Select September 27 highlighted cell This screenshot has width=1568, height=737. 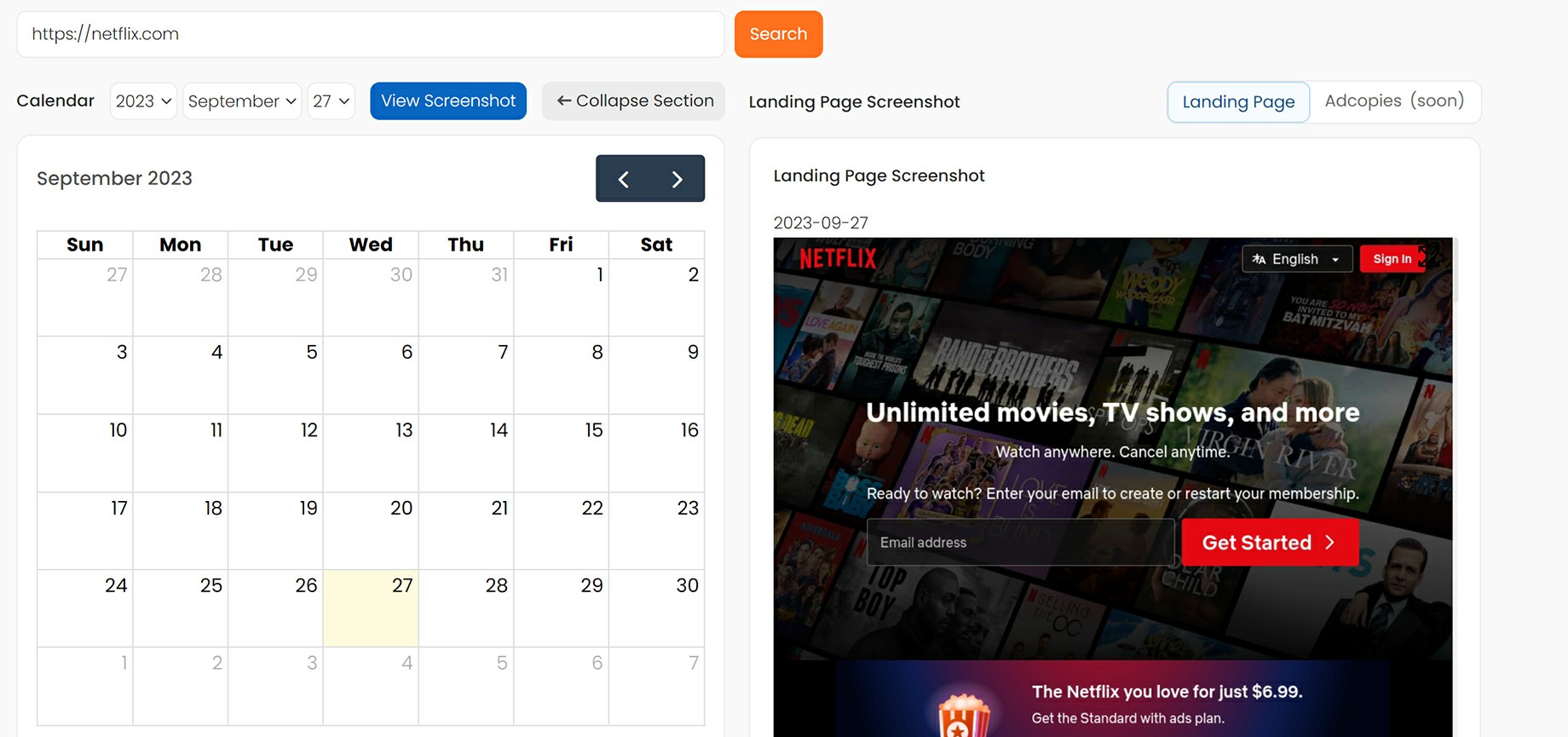tap(371, 608)
